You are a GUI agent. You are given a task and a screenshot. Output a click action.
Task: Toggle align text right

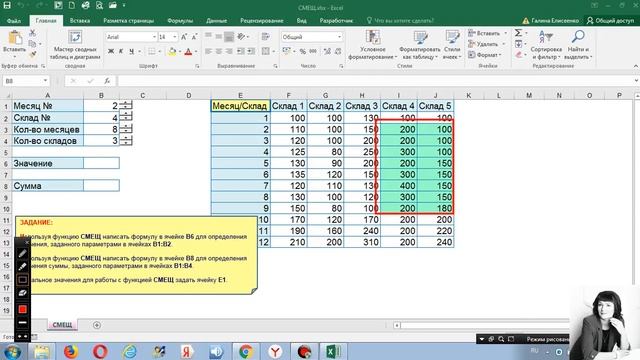click(229, 51)
